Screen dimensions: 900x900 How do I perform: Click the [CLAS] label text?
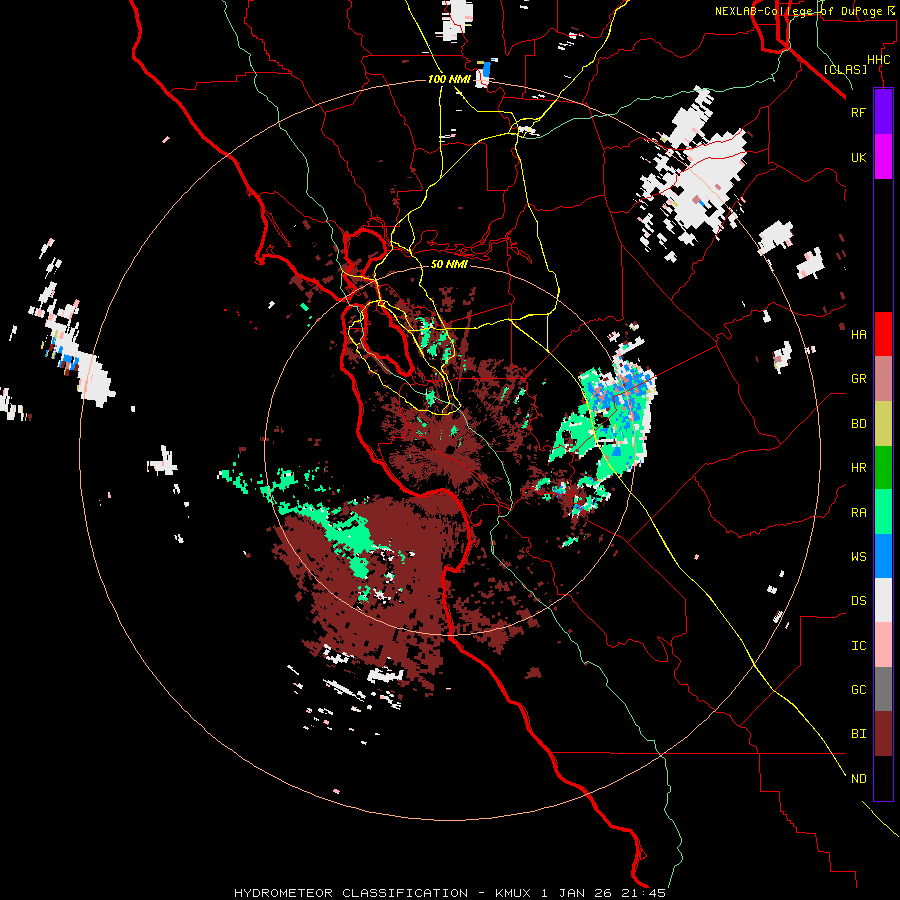[845, 70]
